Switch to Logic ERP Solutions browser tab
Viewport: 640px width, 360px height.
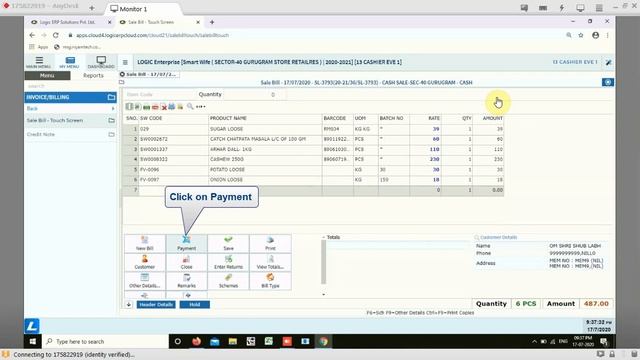(67, 22)
